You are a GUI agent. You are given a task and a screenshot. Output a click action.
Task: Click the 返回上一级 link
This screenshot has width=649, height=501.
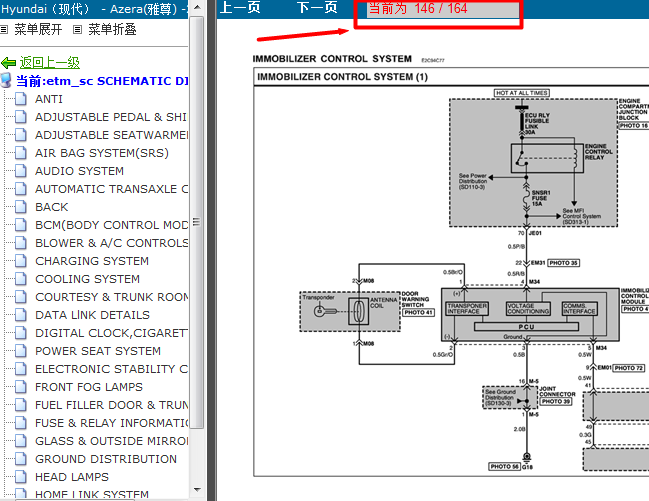pos(50,63)
